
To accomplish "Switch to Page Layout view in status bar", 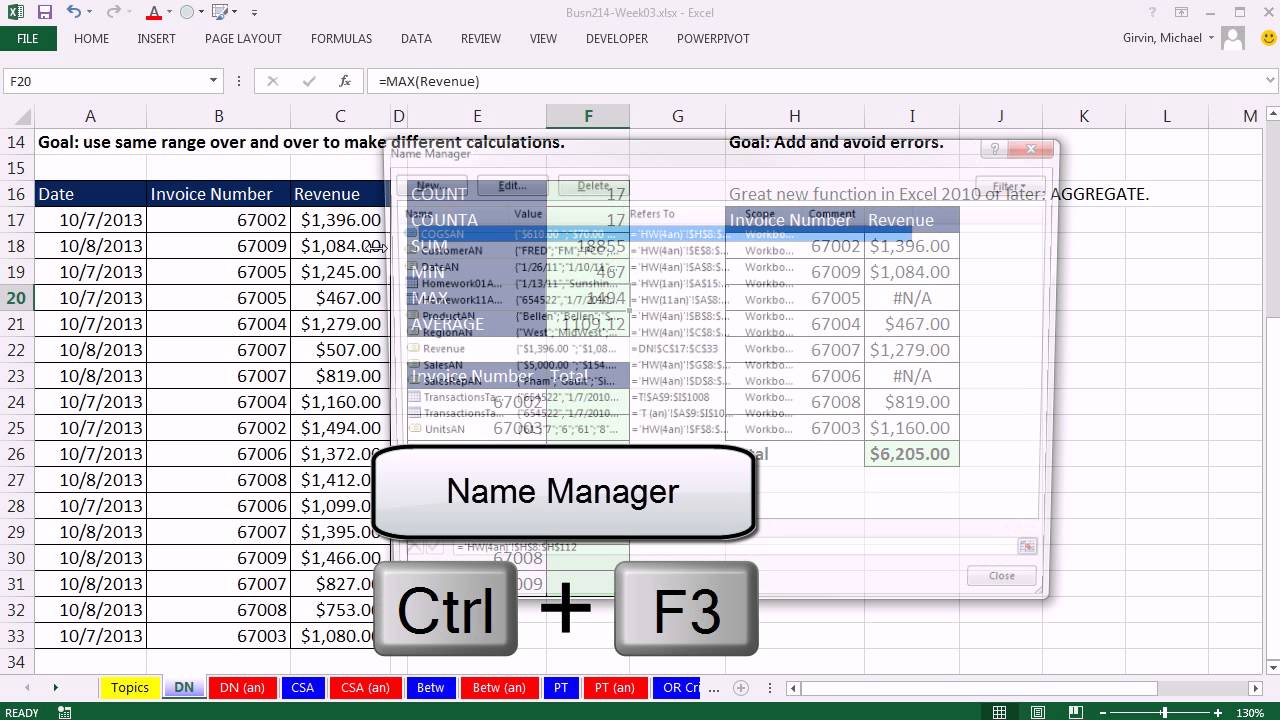I will click(x=1037, y=713).
